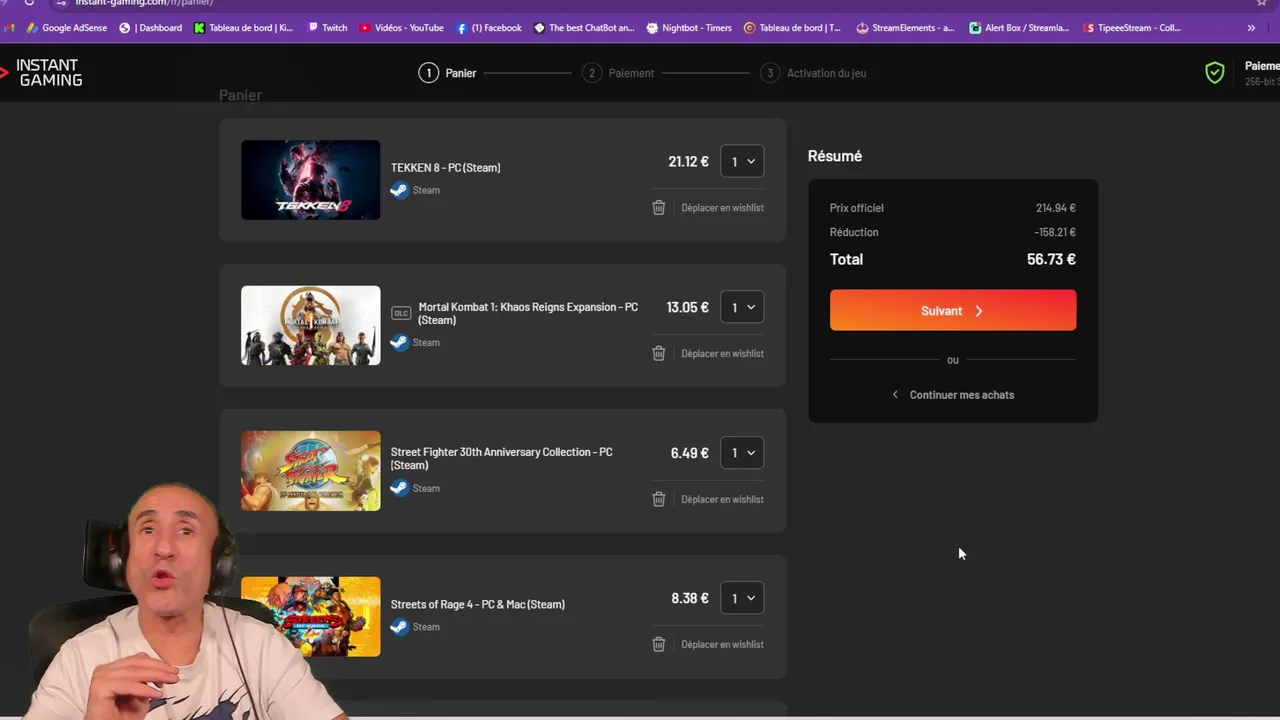Open the Mortal Kombat 1 cover thumbnail
Image resolution: width=1280 pixels, height=720 pixels.
(x=310, y=325)
